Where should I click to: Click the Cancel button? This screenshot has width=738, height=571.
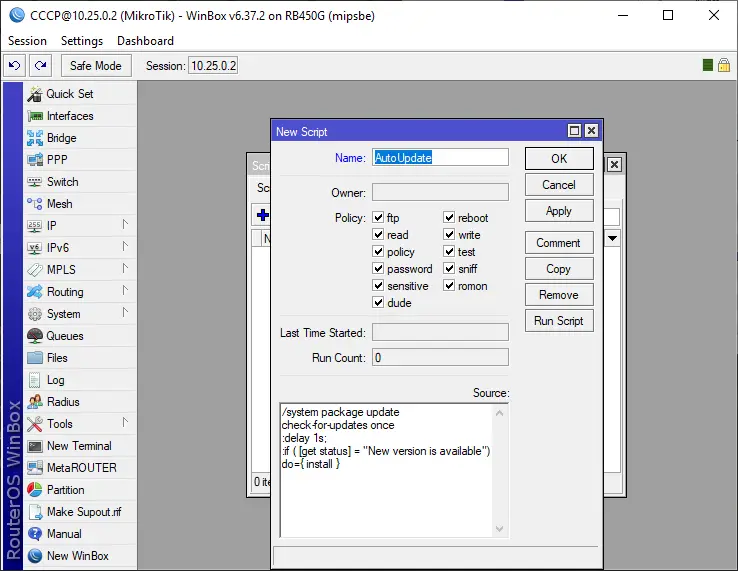pos(559,185)
